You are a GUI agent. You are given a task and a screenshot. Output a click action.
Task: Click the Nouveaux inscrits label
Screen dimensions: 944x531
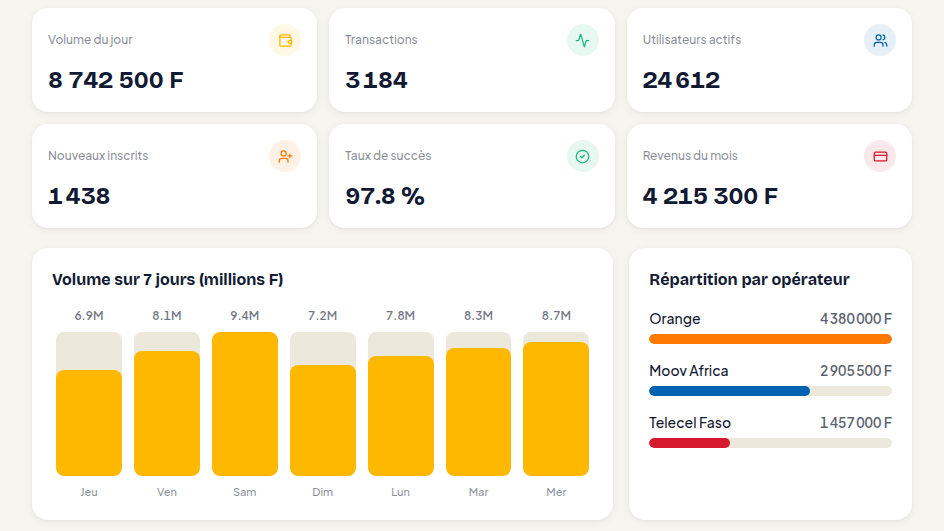click(98, 156)
